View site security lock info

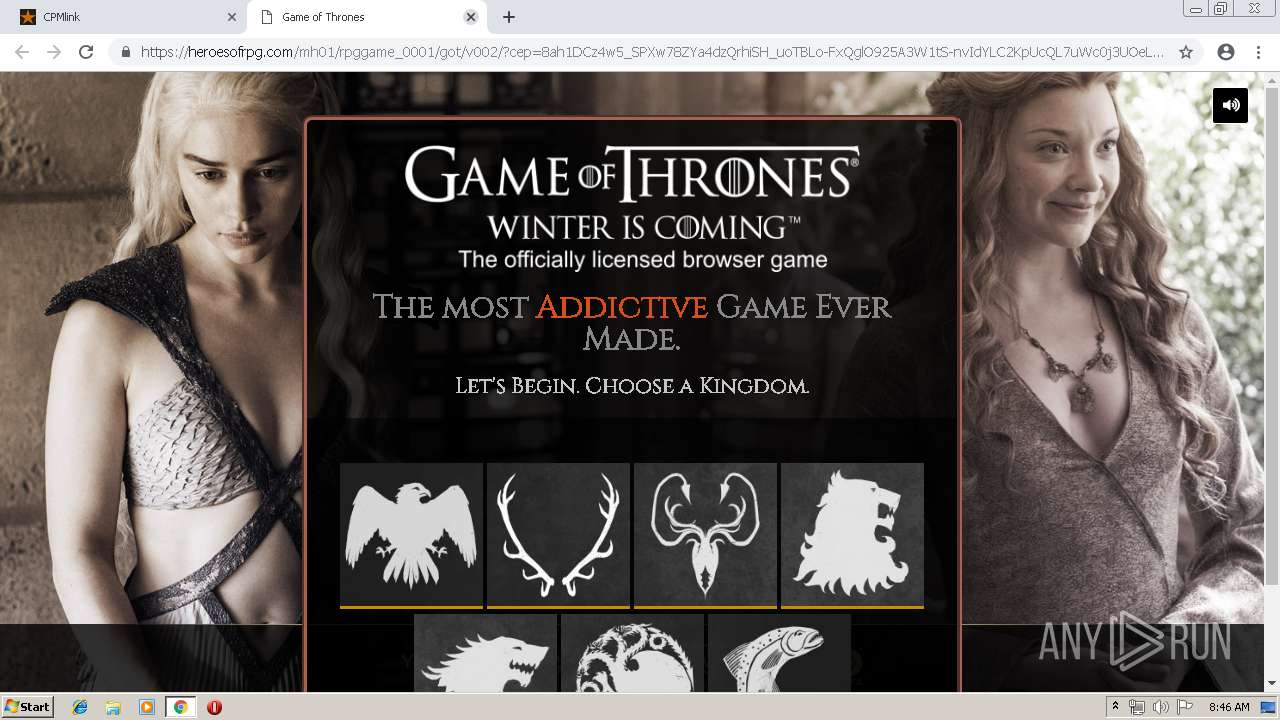pos(126,52)
